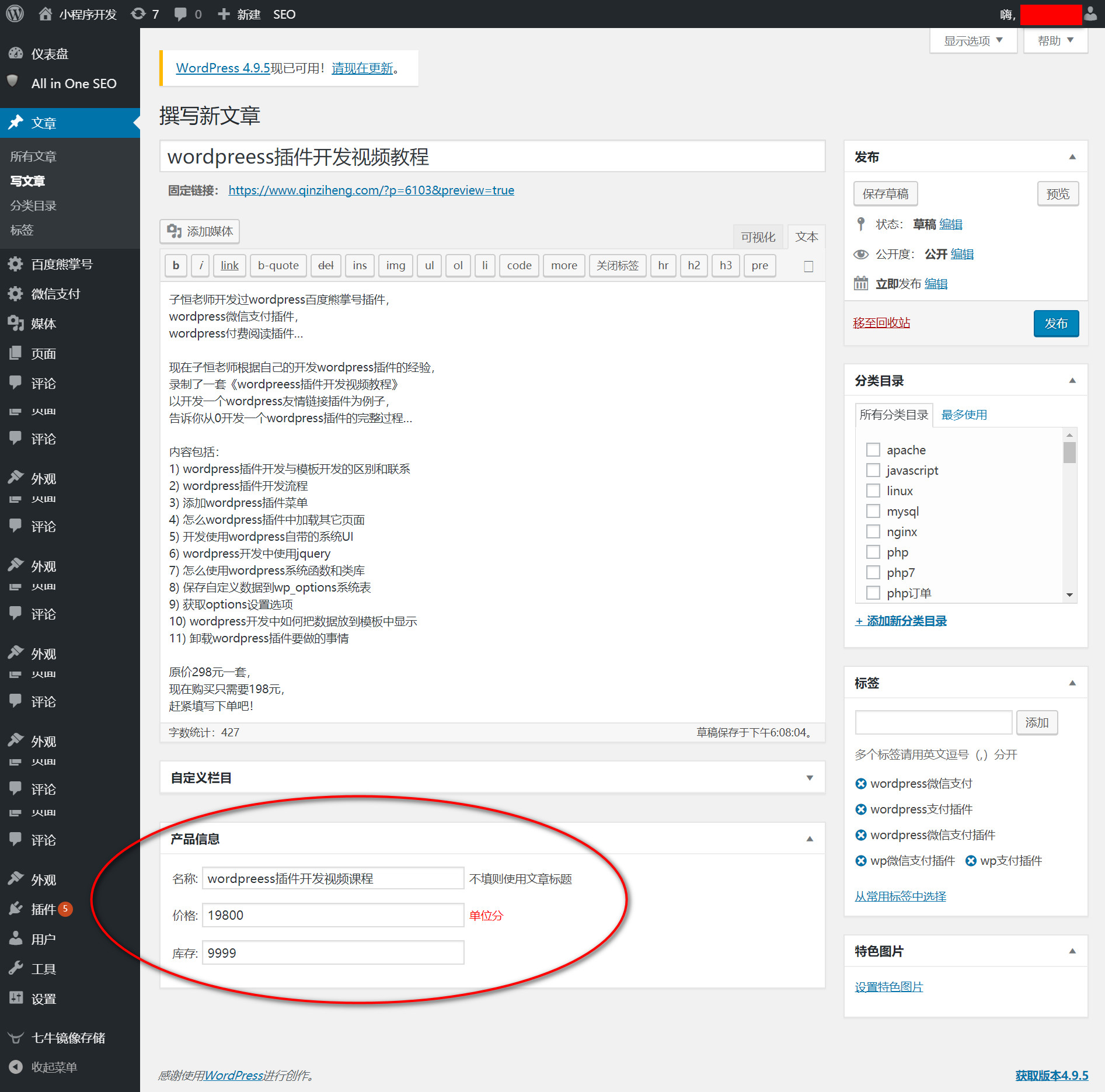Expand the 自定义栏目 panel
This screenshot has height=1092, width=1105.
[x=810, y=777]
